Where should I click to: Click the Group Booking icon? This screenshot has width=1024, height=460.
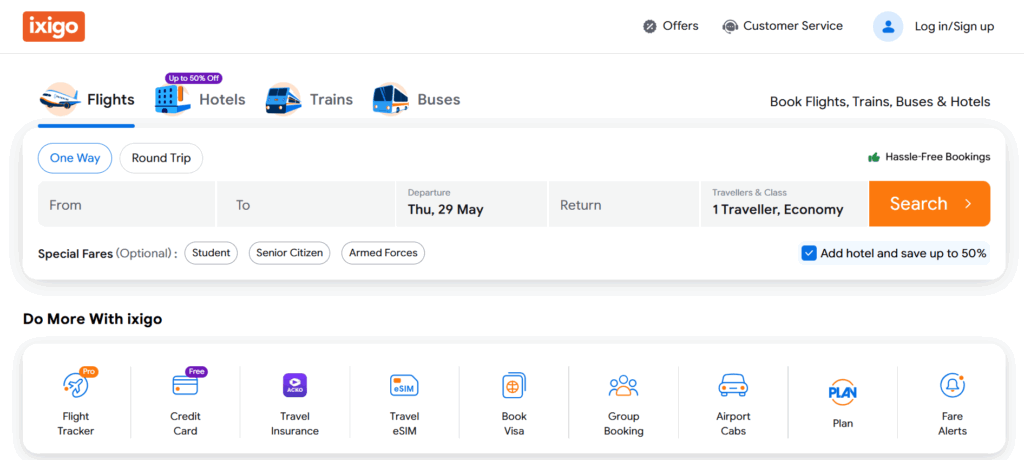point(623,386)
